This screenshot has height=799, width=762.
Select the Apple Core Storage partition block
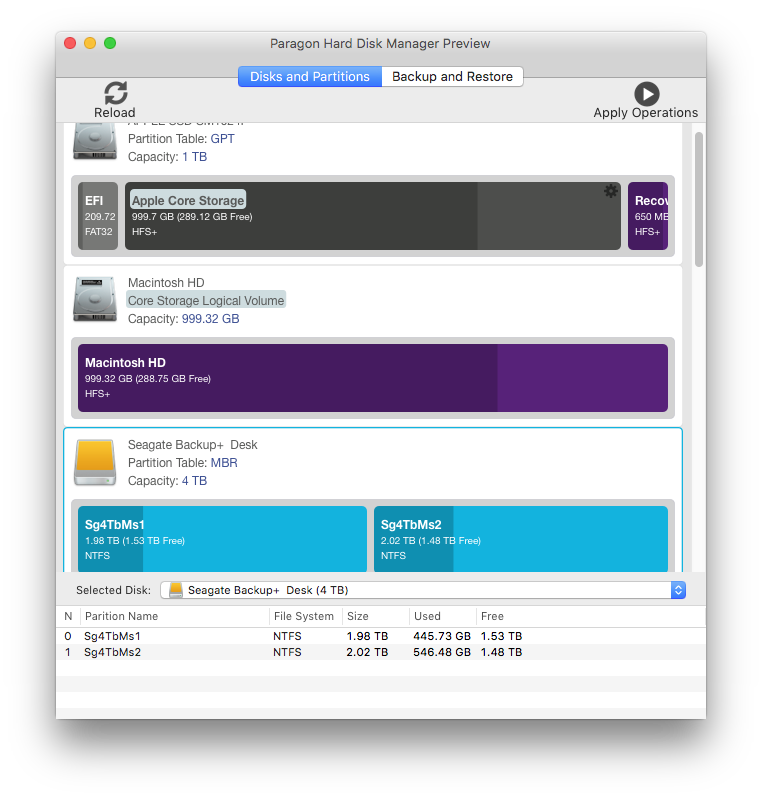pyautogui.click(x=373, y=216)
